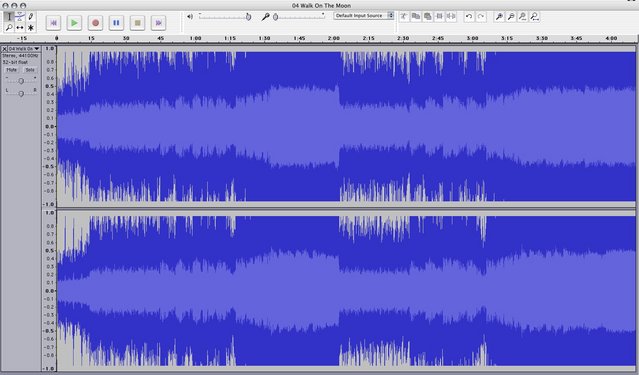The height and width of the screenshot is (375, 639).
Task: Click the Zoom Out magnifier icon
Action: [x=511, y=17]
